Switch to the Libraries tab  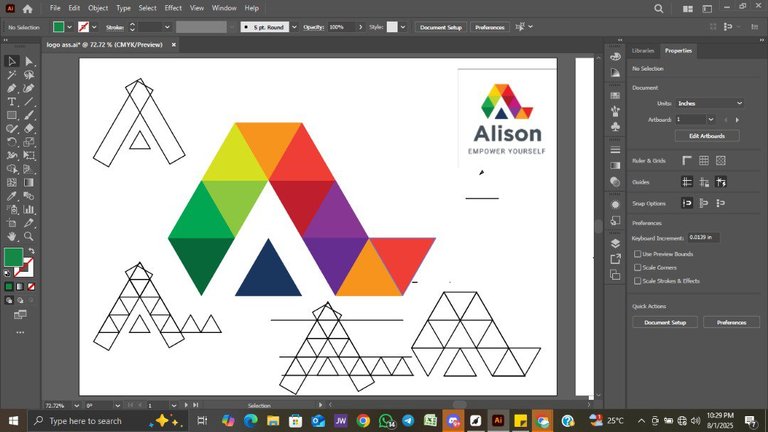click(x=643, y=50)
